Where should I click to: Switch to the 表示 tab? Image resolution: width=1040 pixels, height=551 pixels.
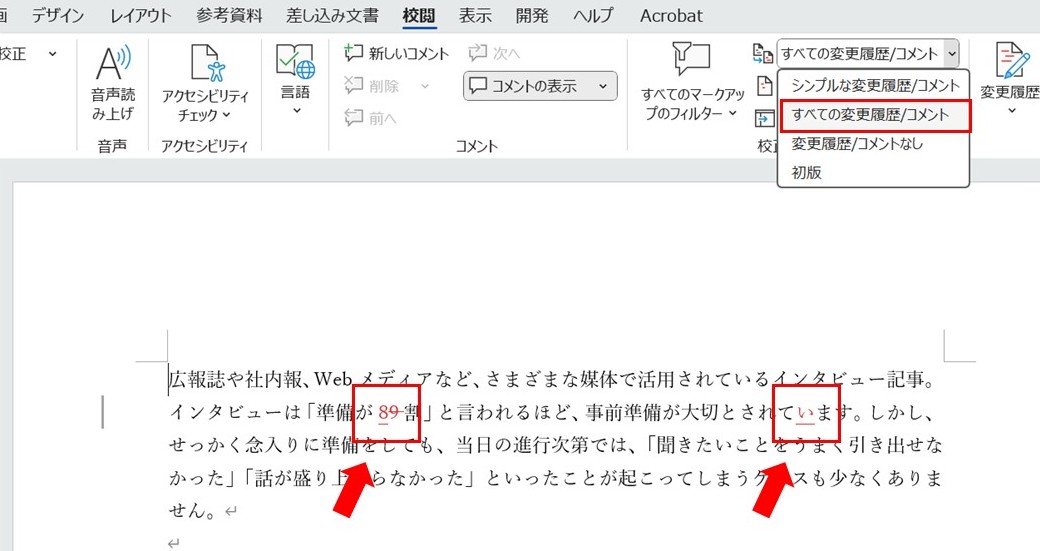click(x=475, y=15)
